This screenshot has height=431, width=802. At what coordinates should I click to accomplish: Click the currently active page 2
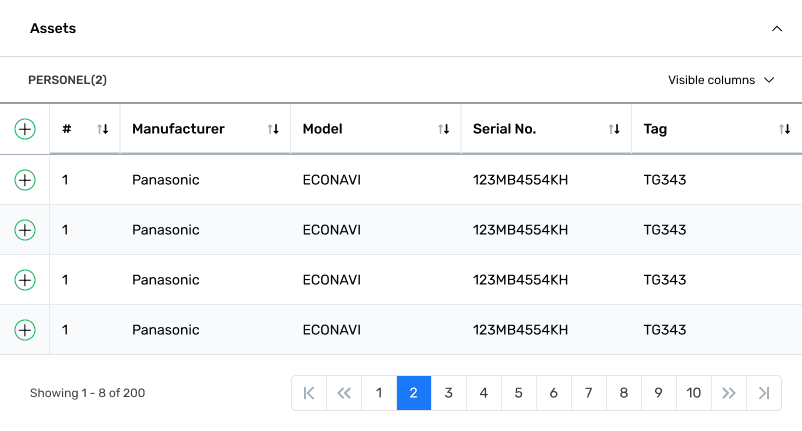[414, 393]
